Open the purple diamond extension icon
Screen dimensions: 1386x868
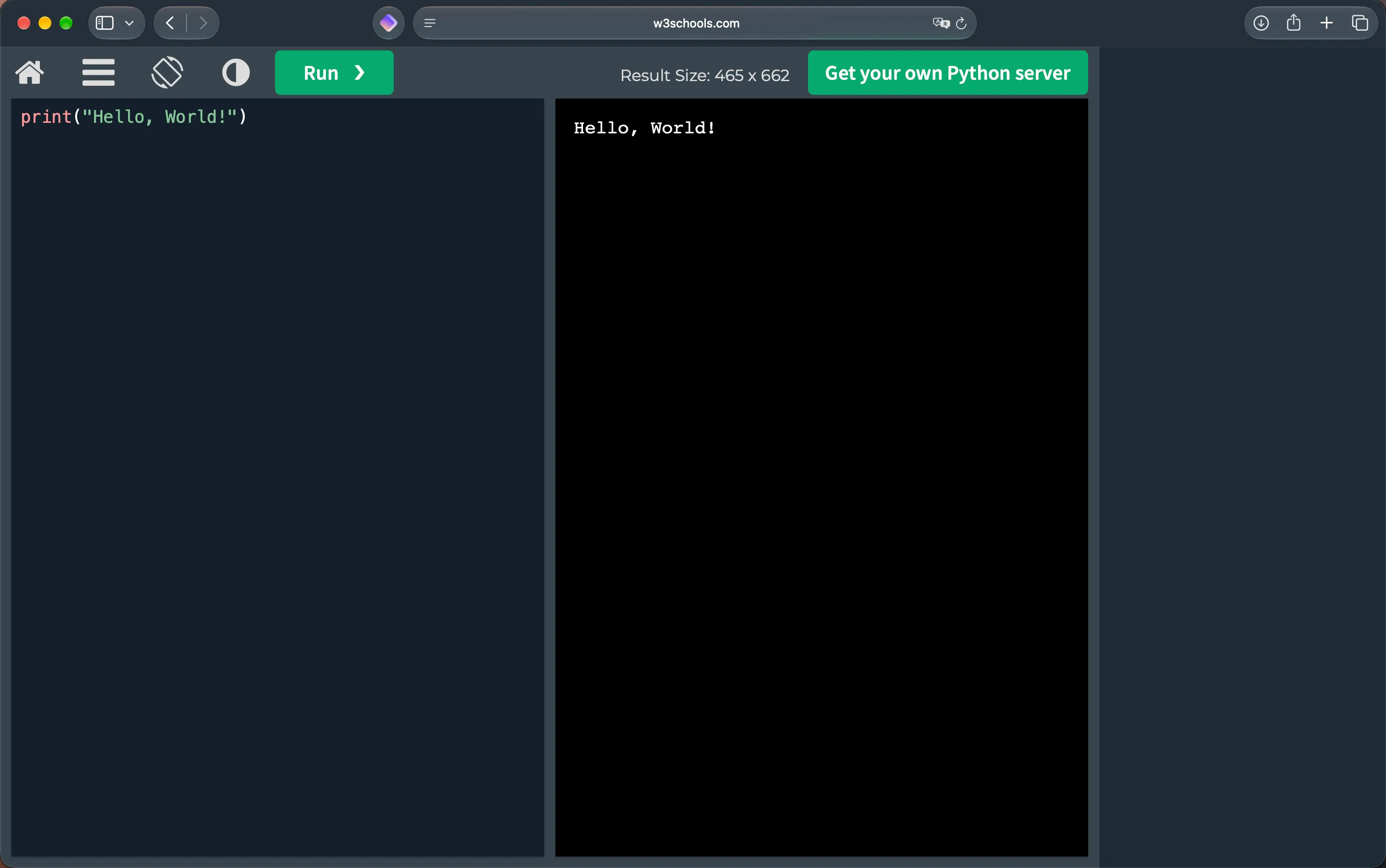pos(389,23)
